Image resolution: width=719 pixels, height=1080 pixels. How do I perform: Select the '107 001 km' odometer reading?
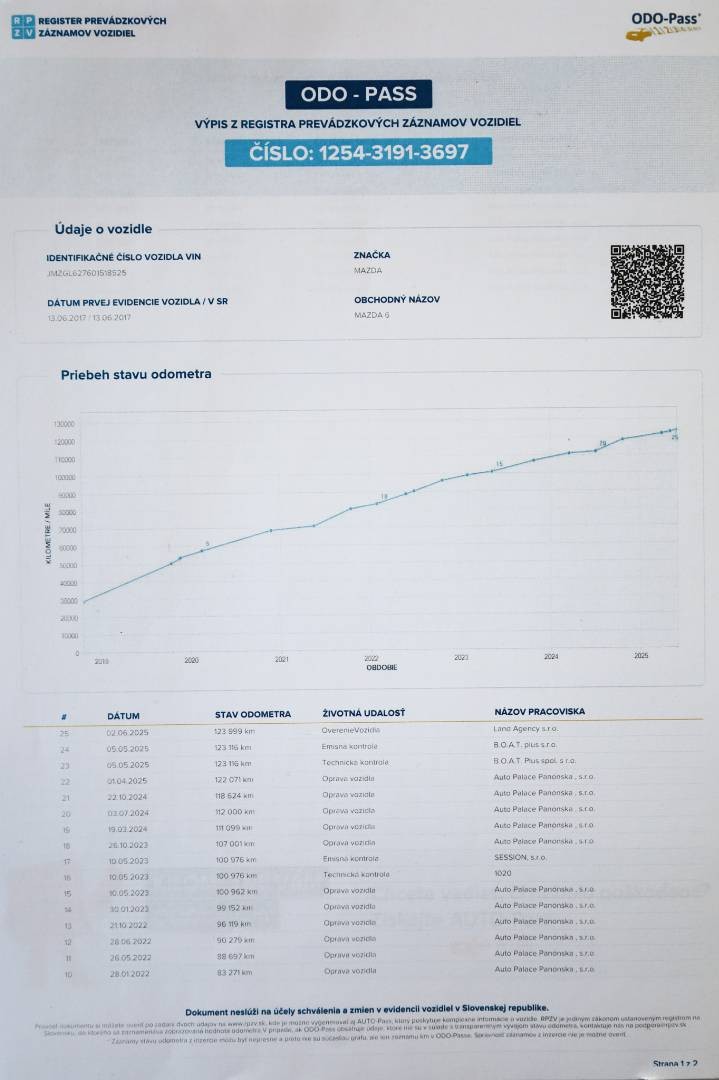click(236, 844)
